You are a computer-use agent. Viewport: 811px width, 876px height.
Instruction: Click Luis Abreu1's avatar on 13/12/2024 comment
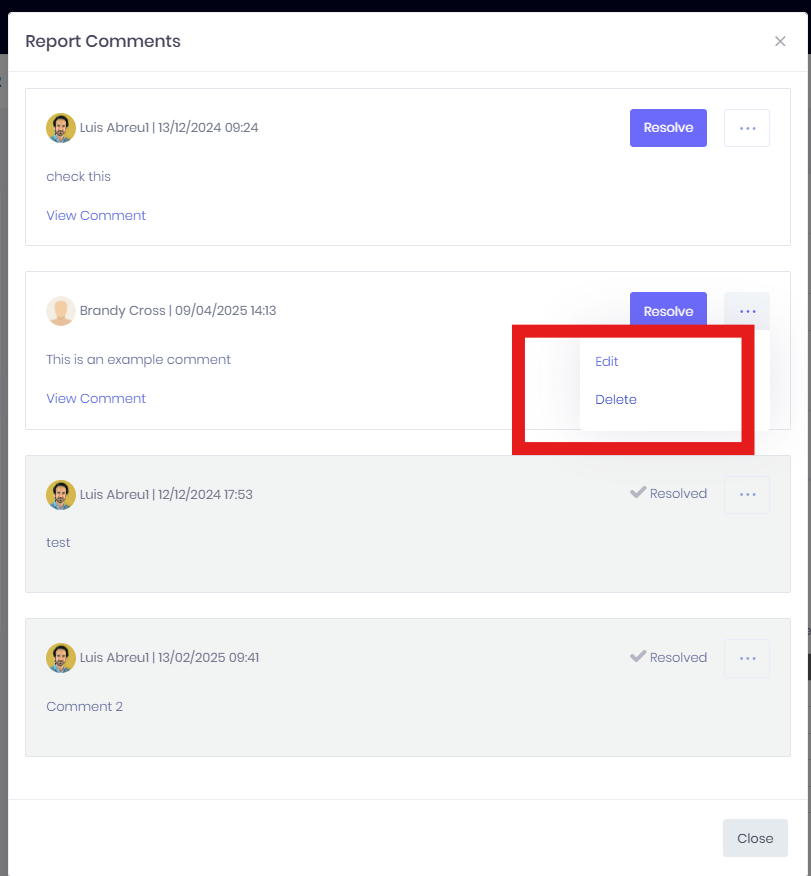[x=61, y=128]
